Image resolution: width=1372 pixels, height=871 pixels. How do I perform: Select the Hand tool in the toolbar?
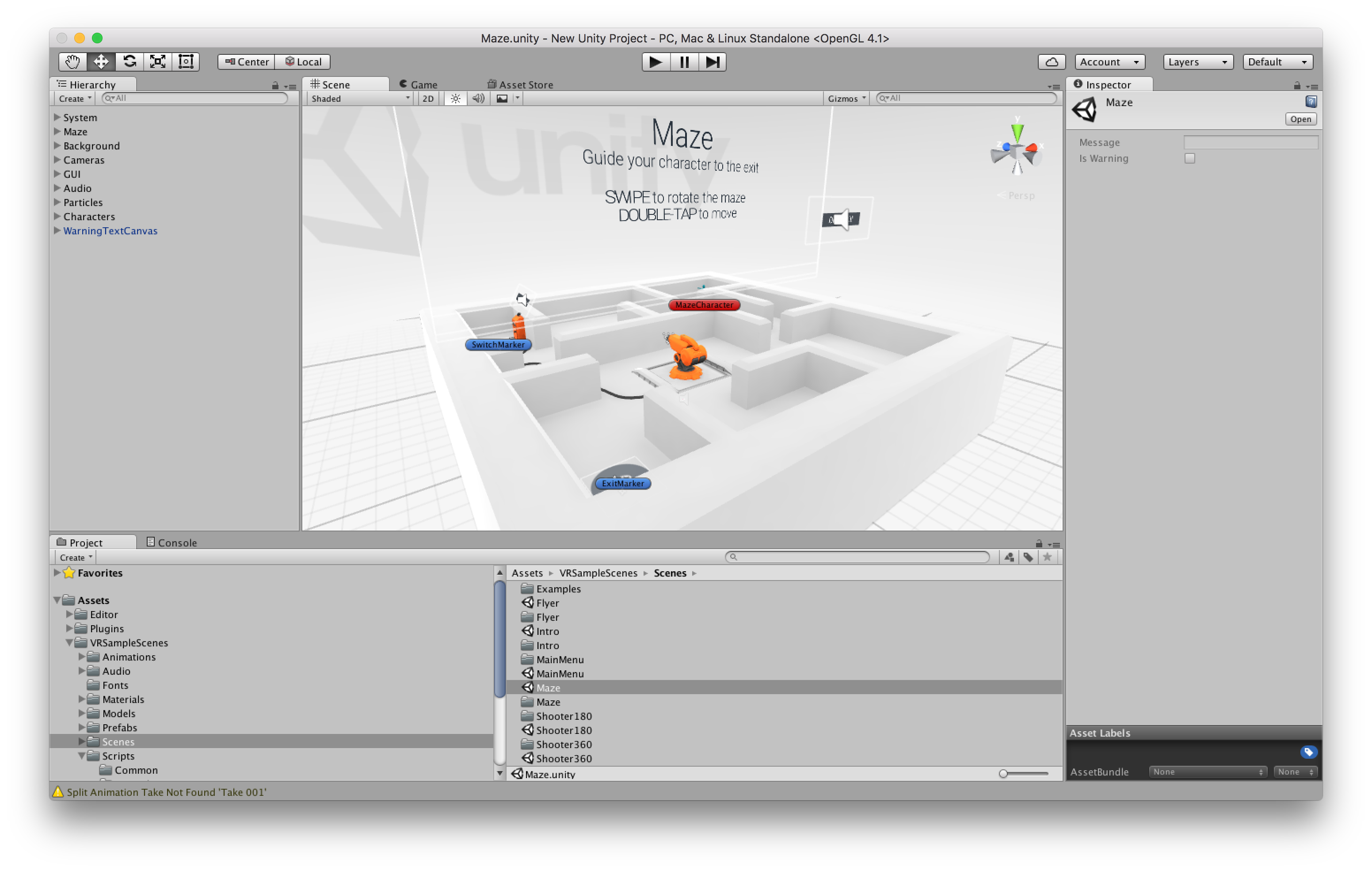pyautogui.click(x=73, y=61)
